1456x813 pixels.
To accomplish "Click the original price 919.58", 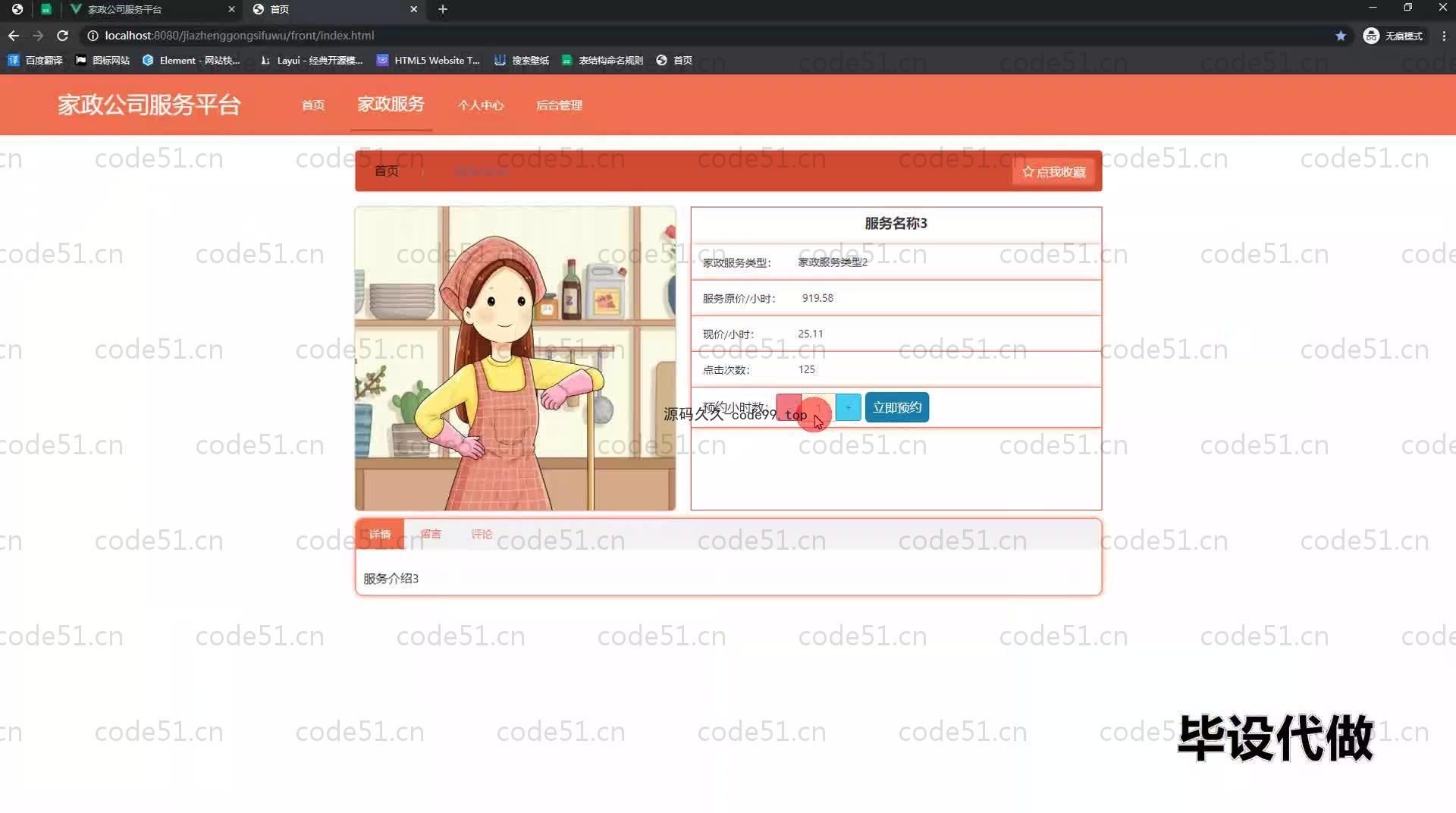I will click(x=817, y=298).
